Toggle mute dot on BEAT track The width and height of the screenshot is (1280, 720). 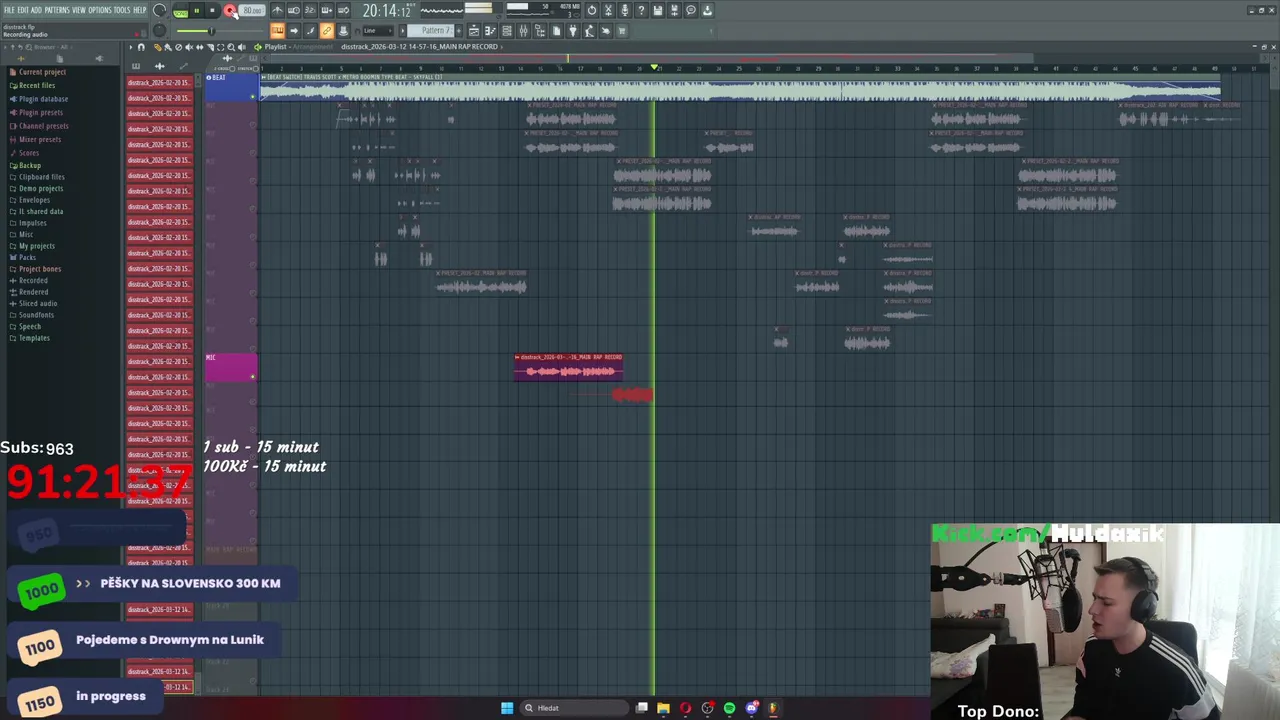coord(253,96)
